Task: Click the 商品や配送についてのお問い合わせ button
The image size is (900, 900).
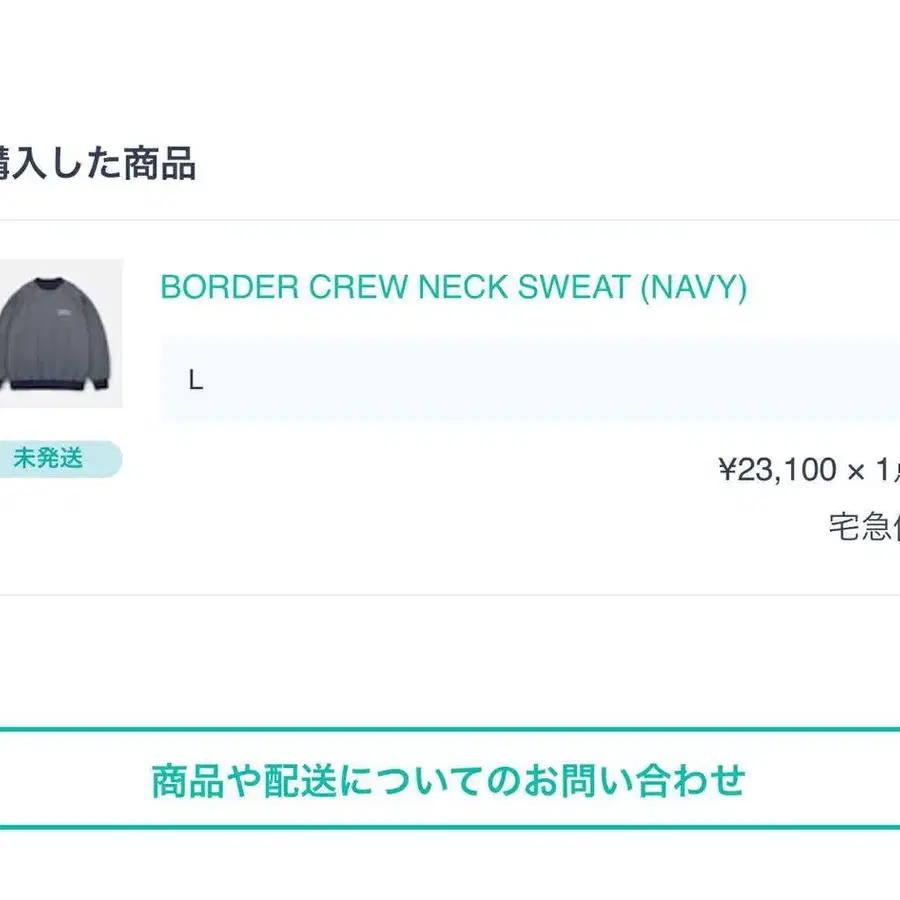Action: (x=449, y=780)
